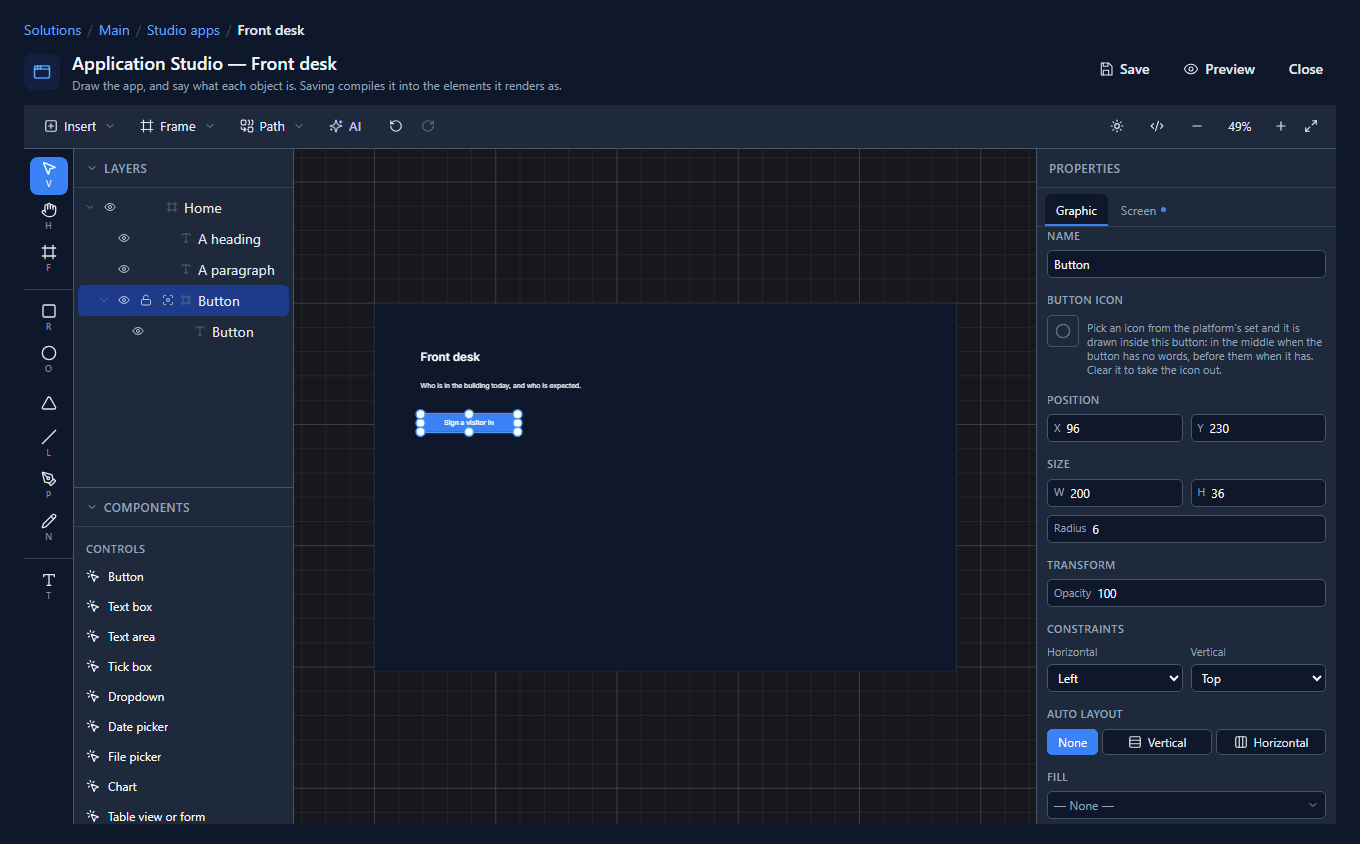This screenshot has height=844, width=1360.
Task: Hide the Home layer
Action: click(110, 208)
